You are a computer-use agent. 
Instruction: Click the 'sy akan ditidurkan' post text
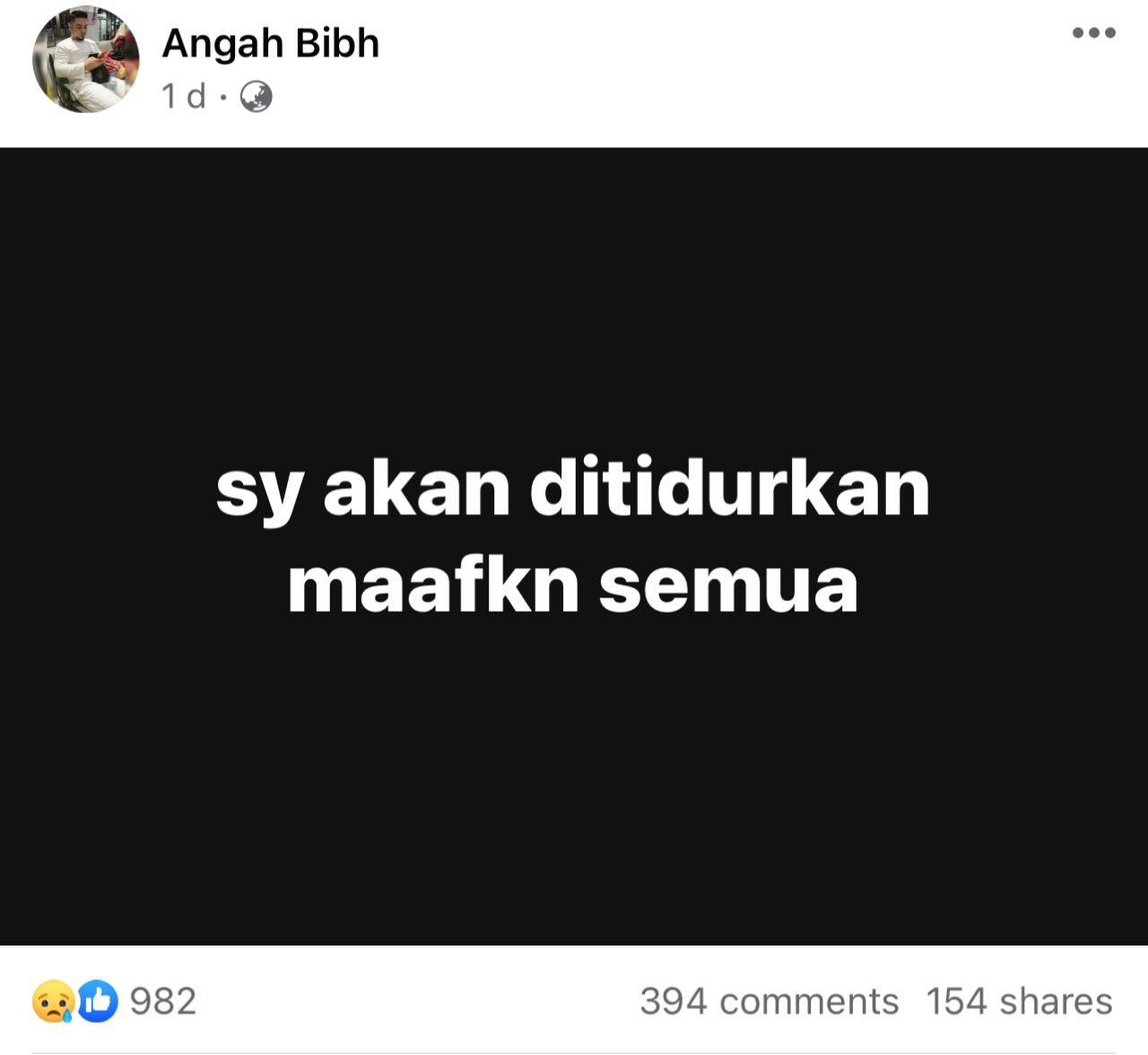point(572,491)
